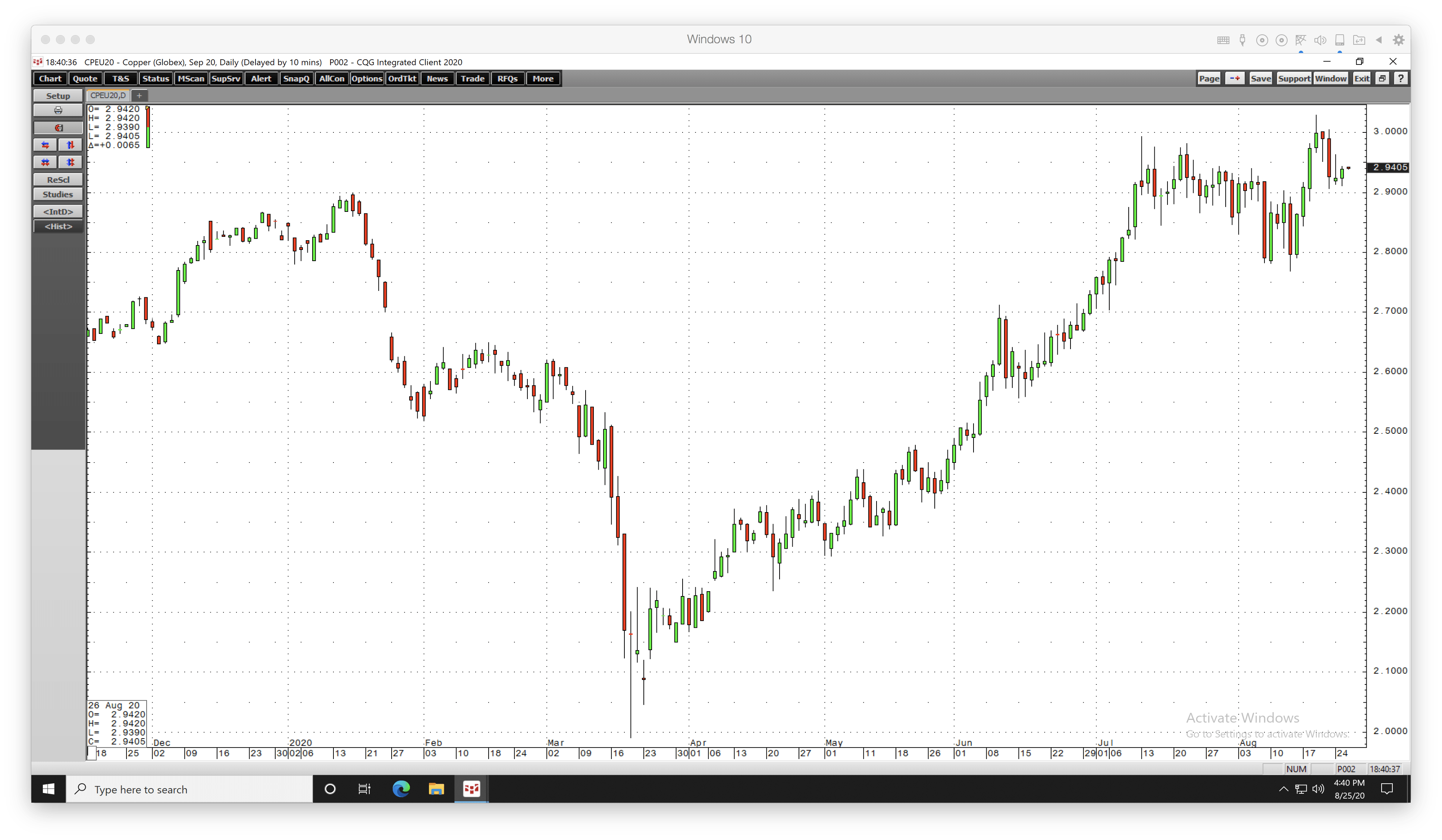Toggle <IntD> intraday mode
This screenshot has height=840, width=1442.
point(58,212)
